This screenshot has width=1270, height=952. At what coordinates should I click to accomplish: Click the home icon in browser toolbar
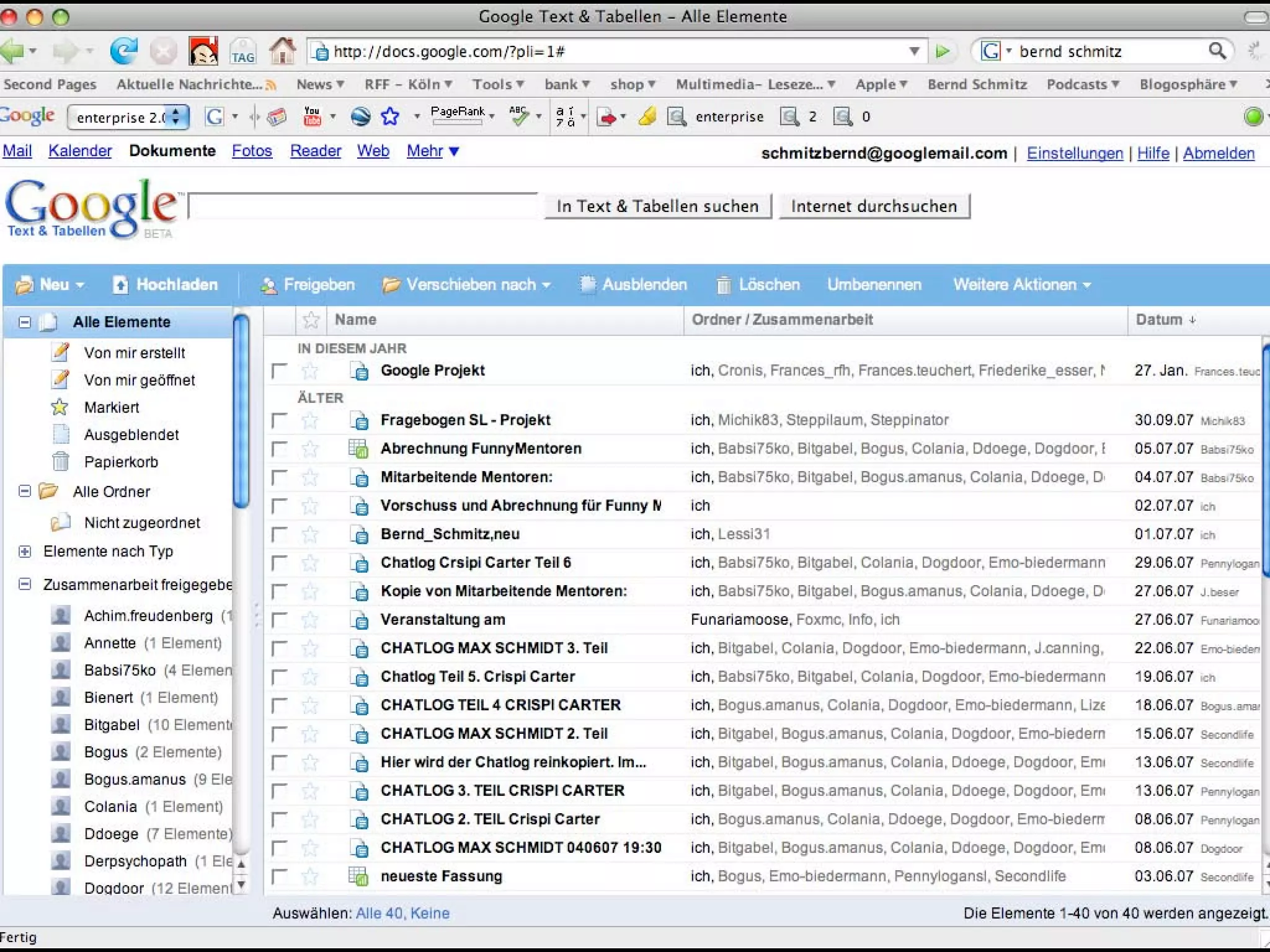click(x=282, y=51)
